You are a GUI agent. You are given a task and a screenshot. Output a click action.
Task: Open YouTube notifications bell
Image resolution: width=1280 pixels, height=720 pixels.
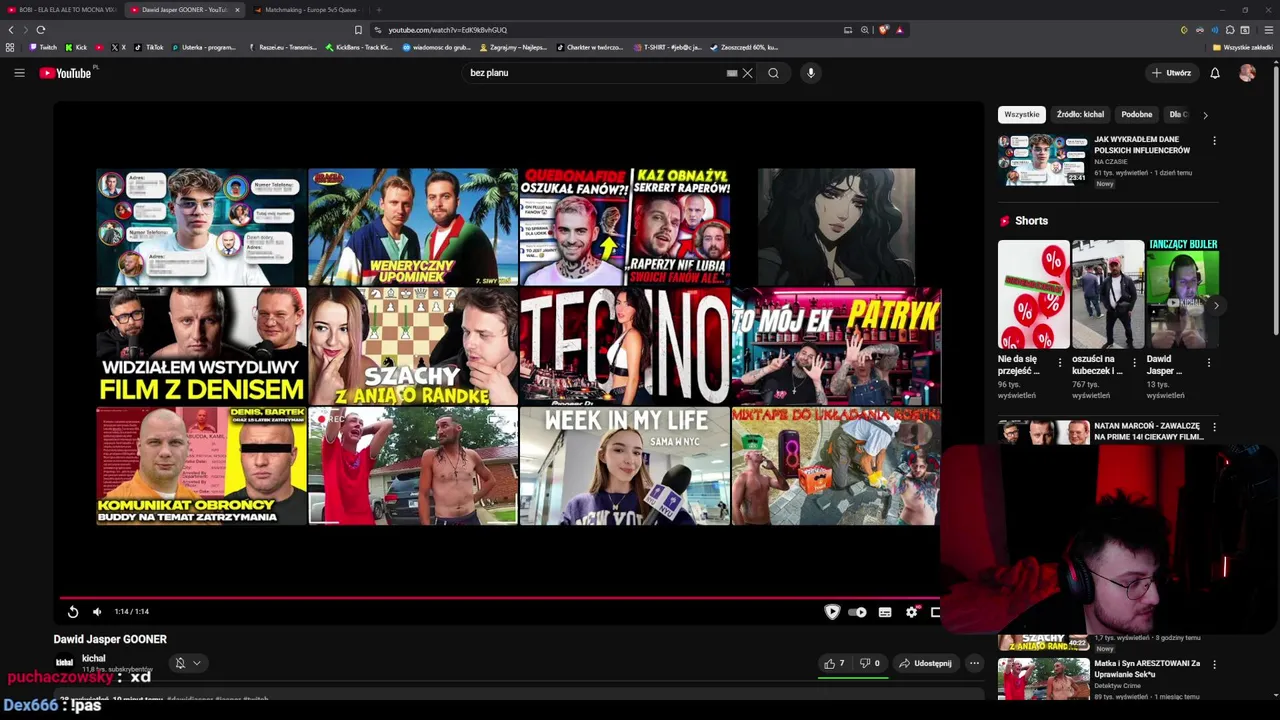[x=1215, y=73]
